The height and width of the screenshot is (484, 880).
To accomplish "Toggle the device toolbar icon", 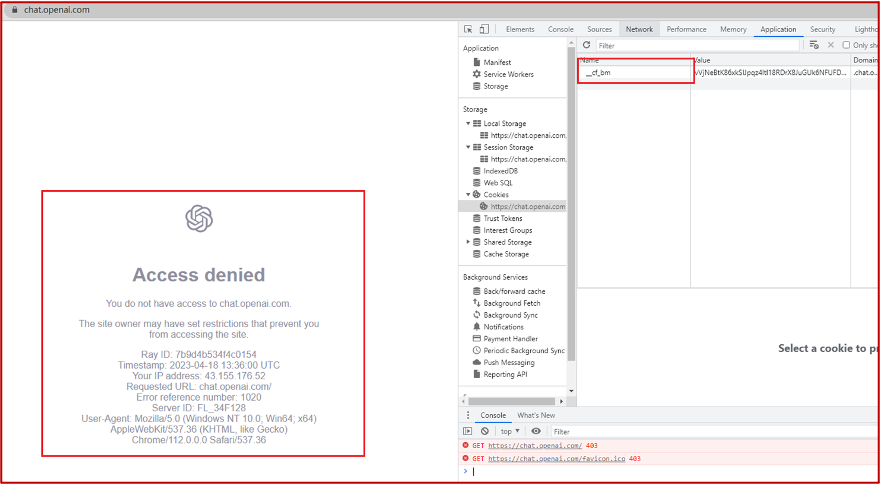I will click(484, 29).
